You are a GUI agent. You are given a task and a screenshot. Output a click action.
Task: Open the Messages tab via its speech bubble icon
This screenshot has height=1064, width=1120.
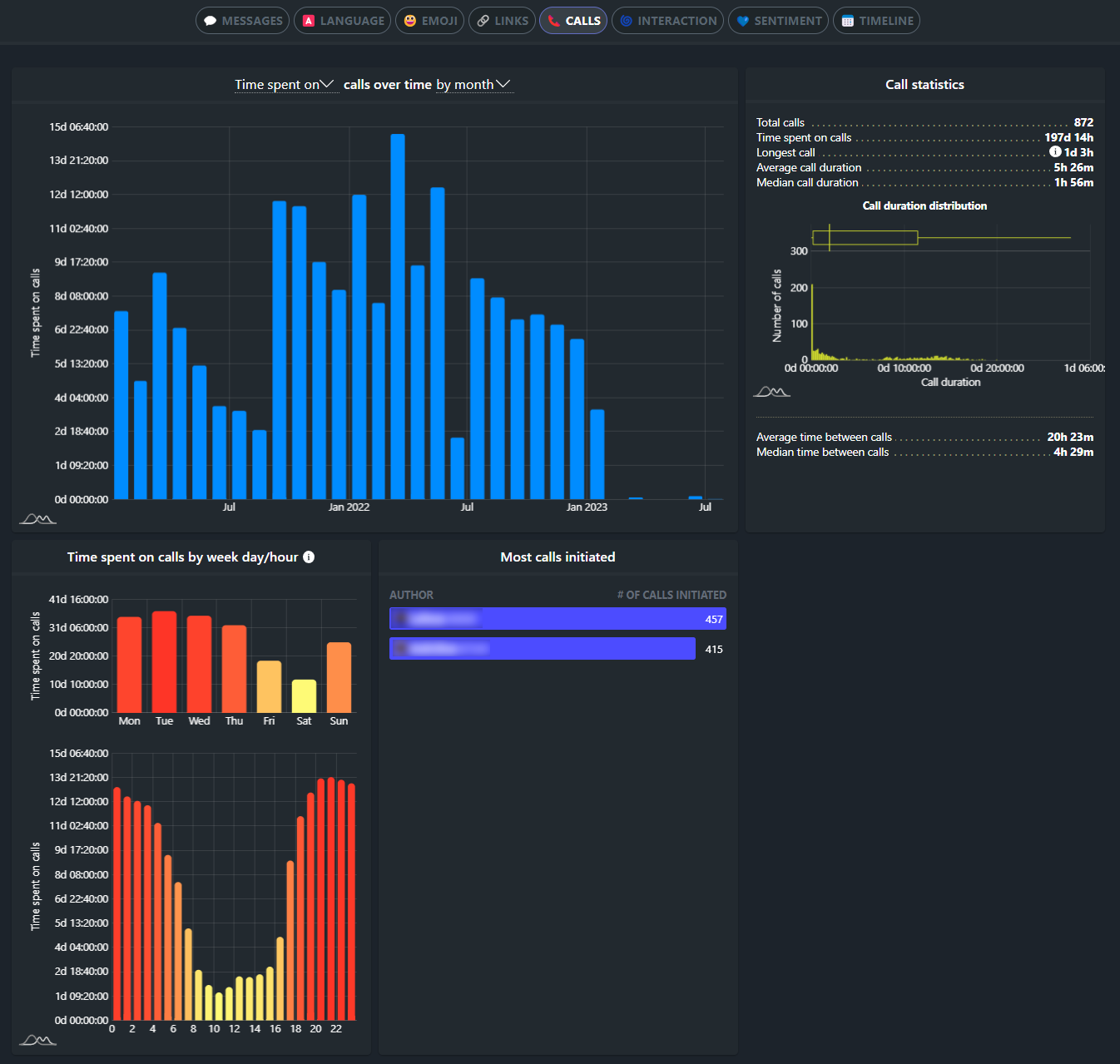tap(211, 20)
